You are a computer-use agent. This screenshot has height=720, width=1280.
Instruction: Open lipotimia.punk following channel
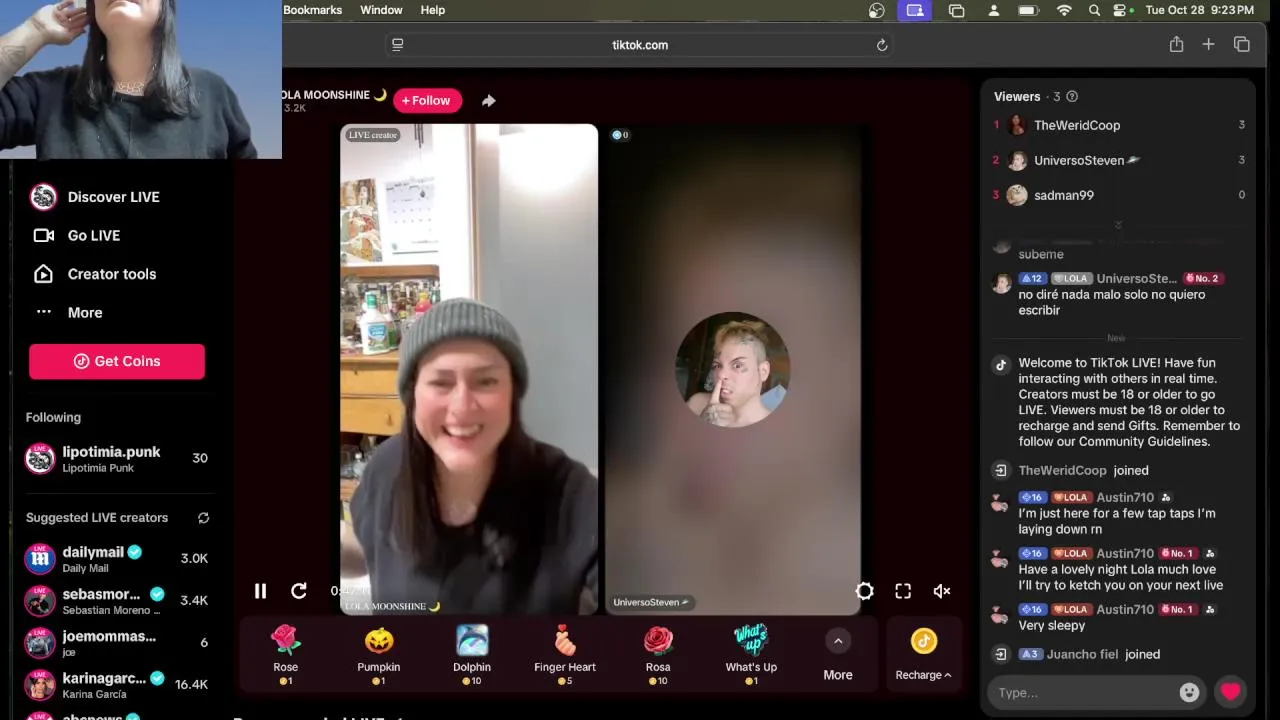(x=117, y=458)
